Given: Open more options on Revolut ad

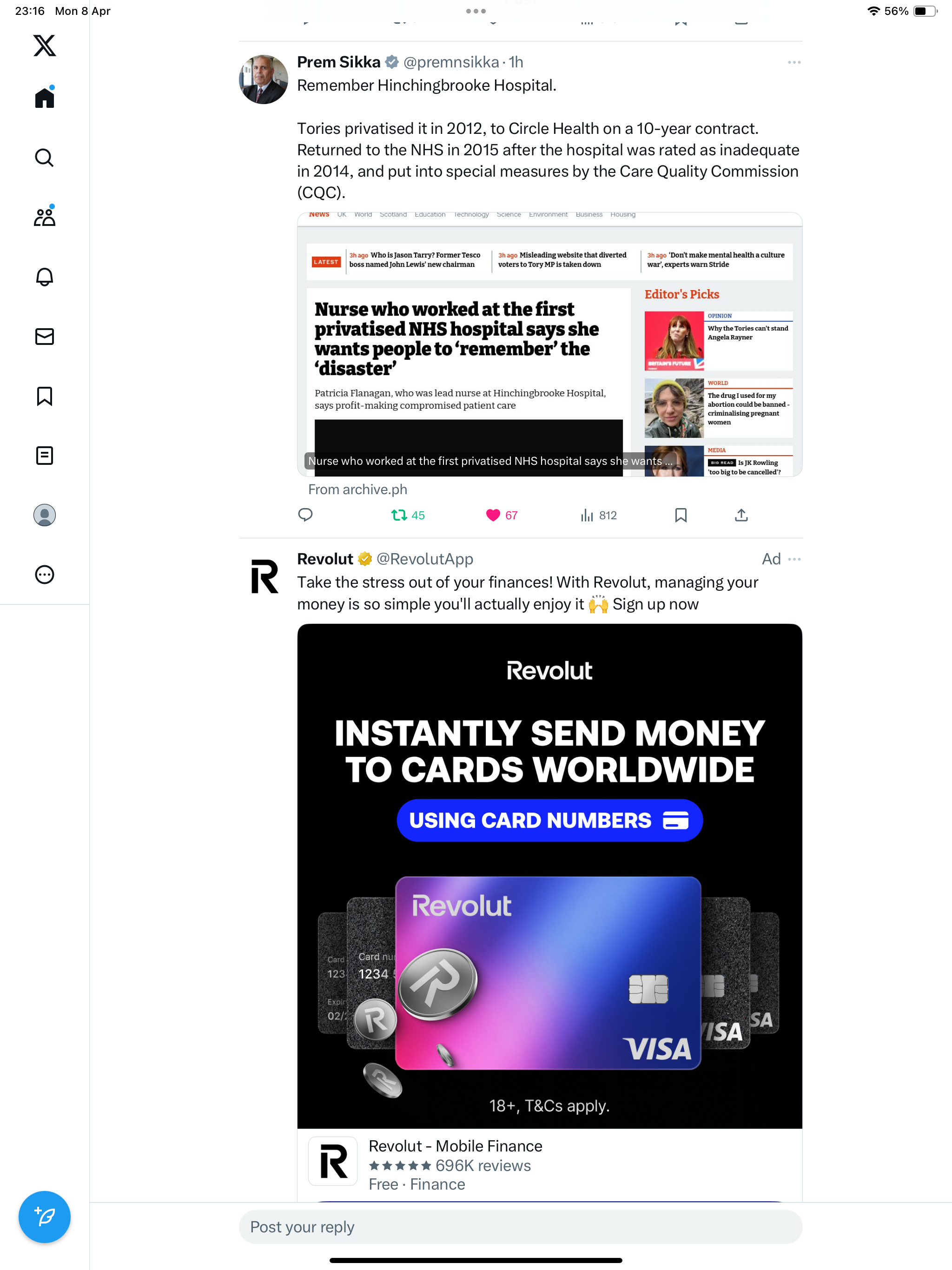Looking at the screenshot, I should tap(794, 559).
